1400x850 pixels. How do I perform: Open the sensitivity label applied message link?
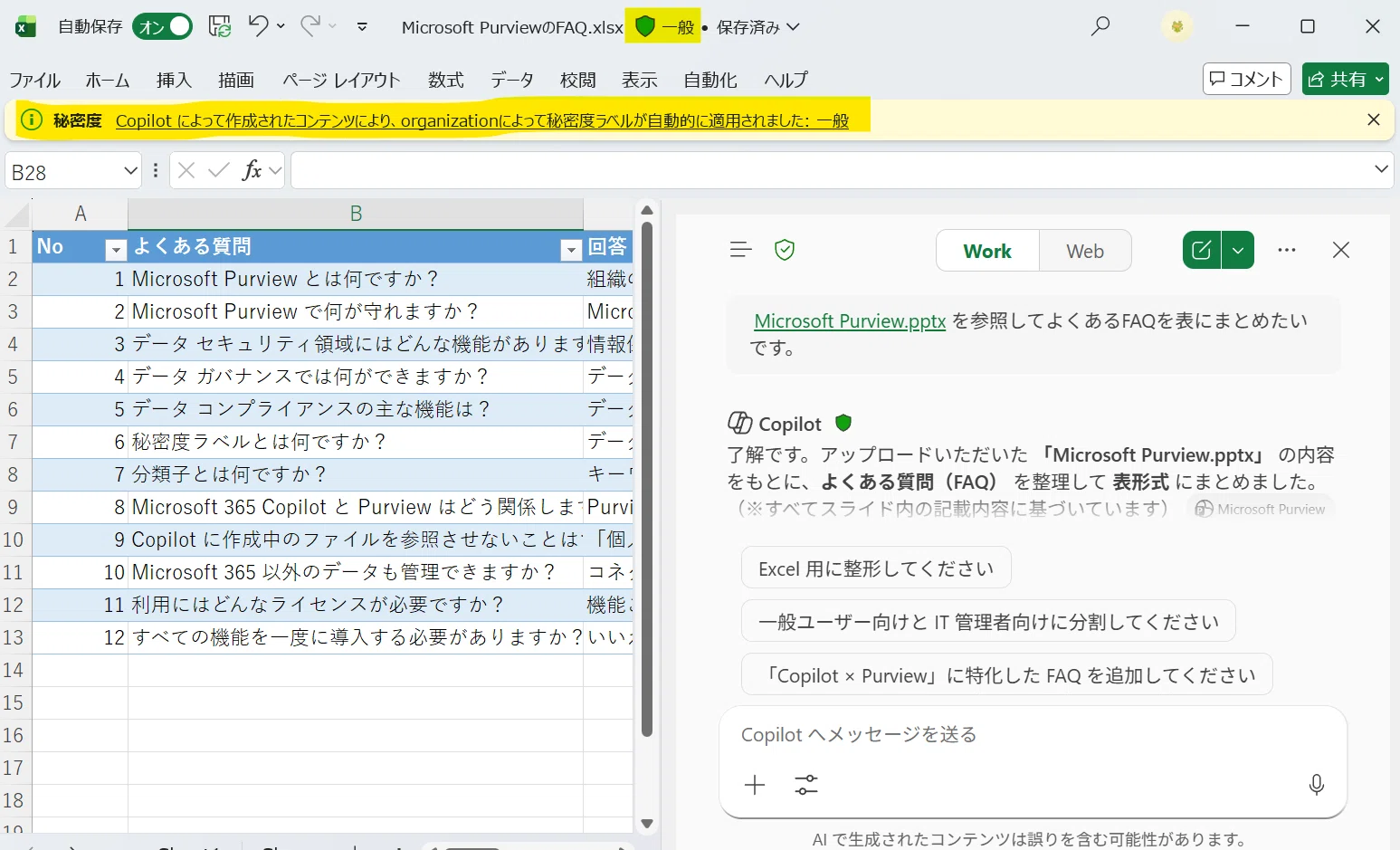(x=482, y=120)
